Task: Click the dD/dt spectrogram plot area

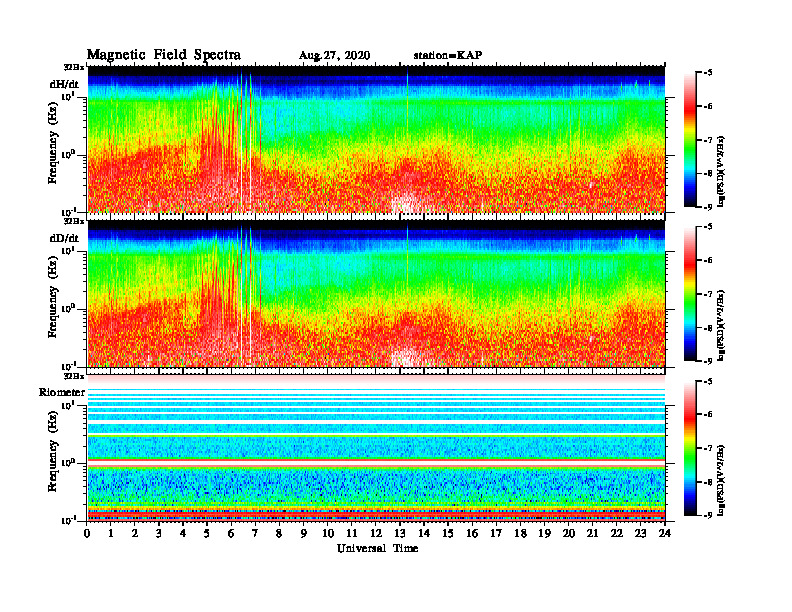Action: tap(376, 293)
